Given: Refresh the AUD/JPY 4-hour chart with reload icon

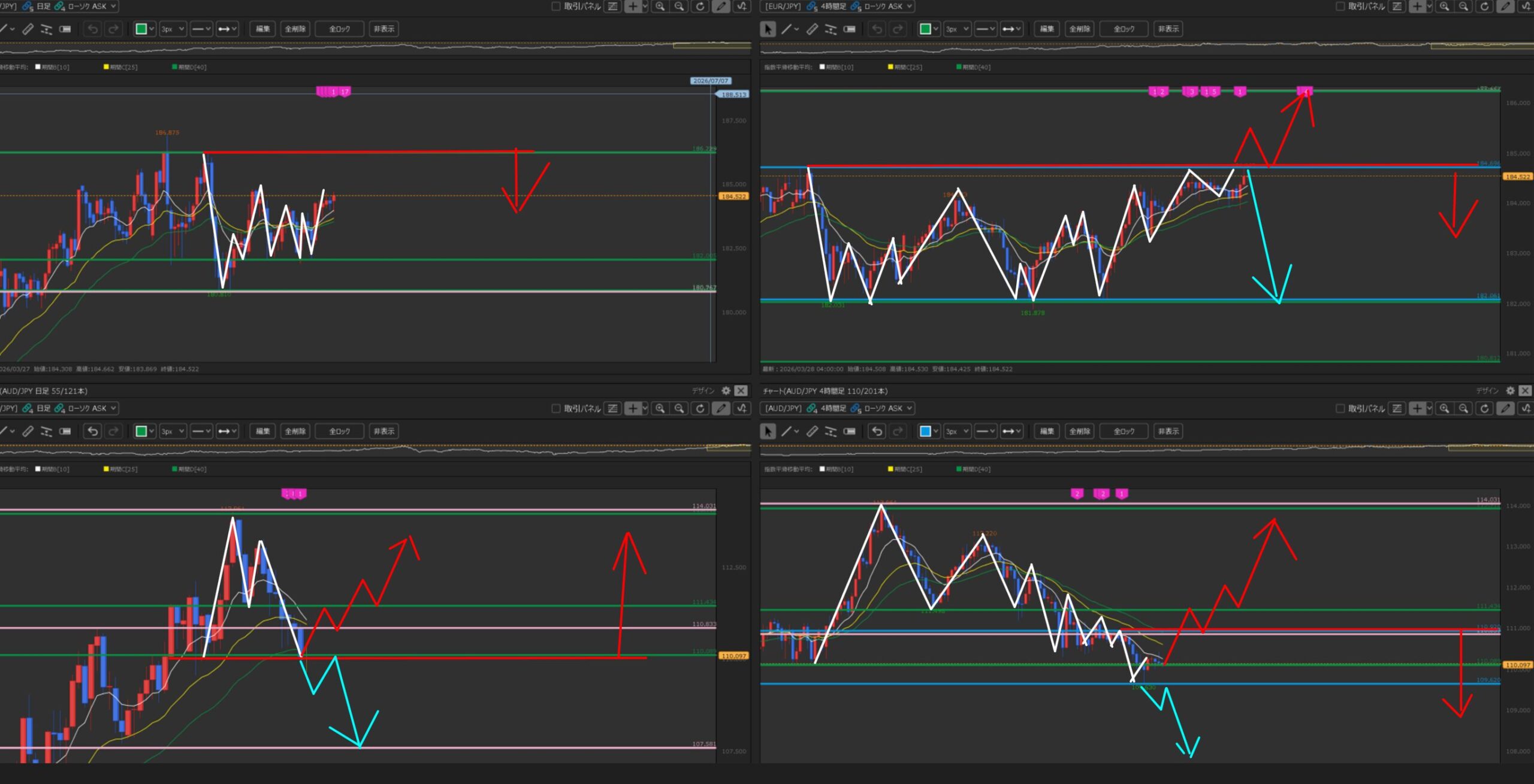Looking at the screenshot, I should (x=1484, y=408).
